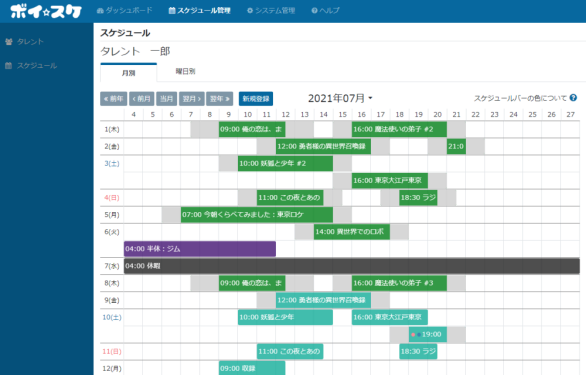This screenshot has height=375, width=586.
Task: Go to previous month with 前月 button
Action: pyautogui.click(x=142, y=99)
